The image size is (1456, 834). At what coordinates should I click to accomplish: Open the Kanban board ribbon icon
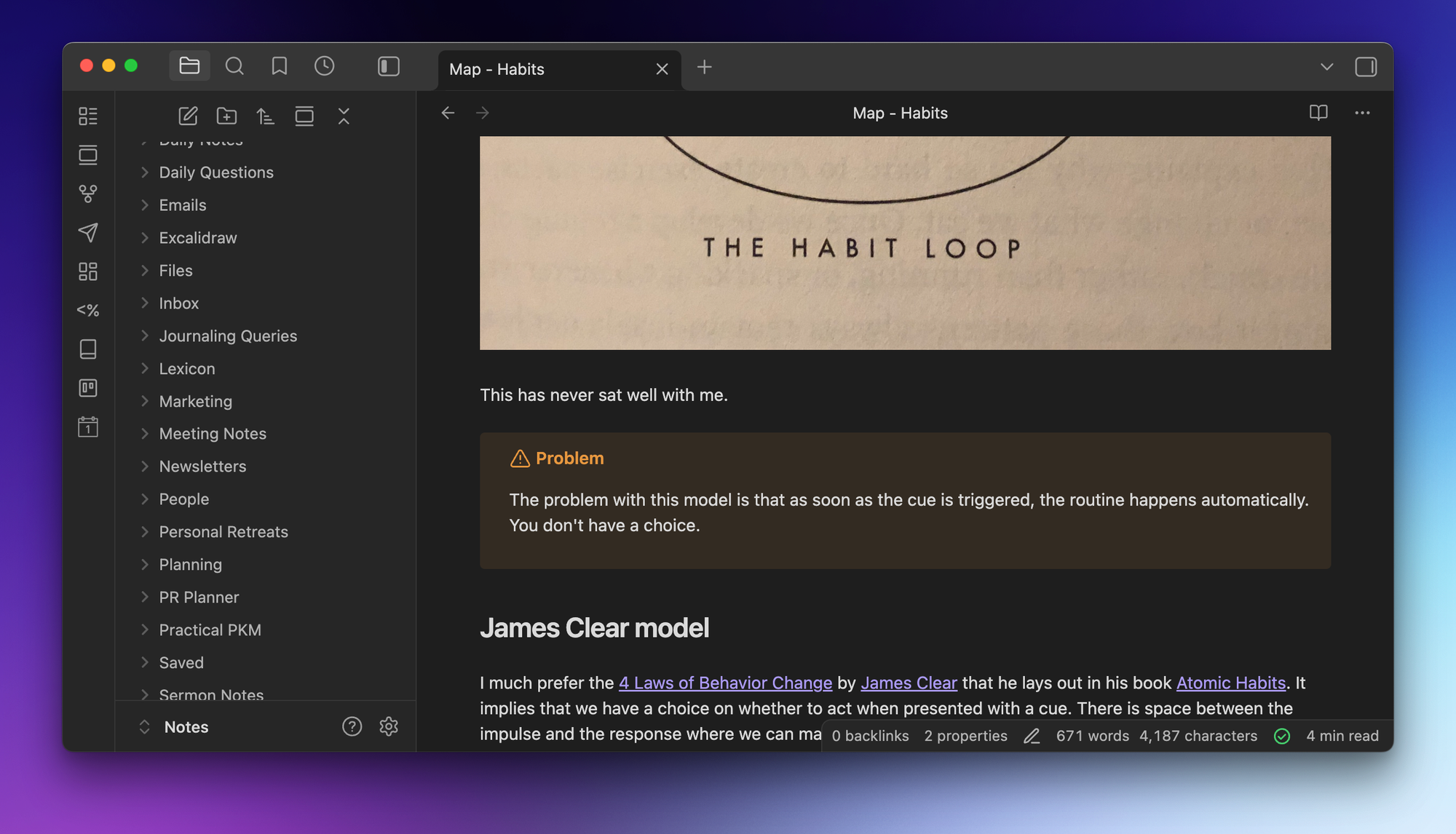click(x=88, y=388)
